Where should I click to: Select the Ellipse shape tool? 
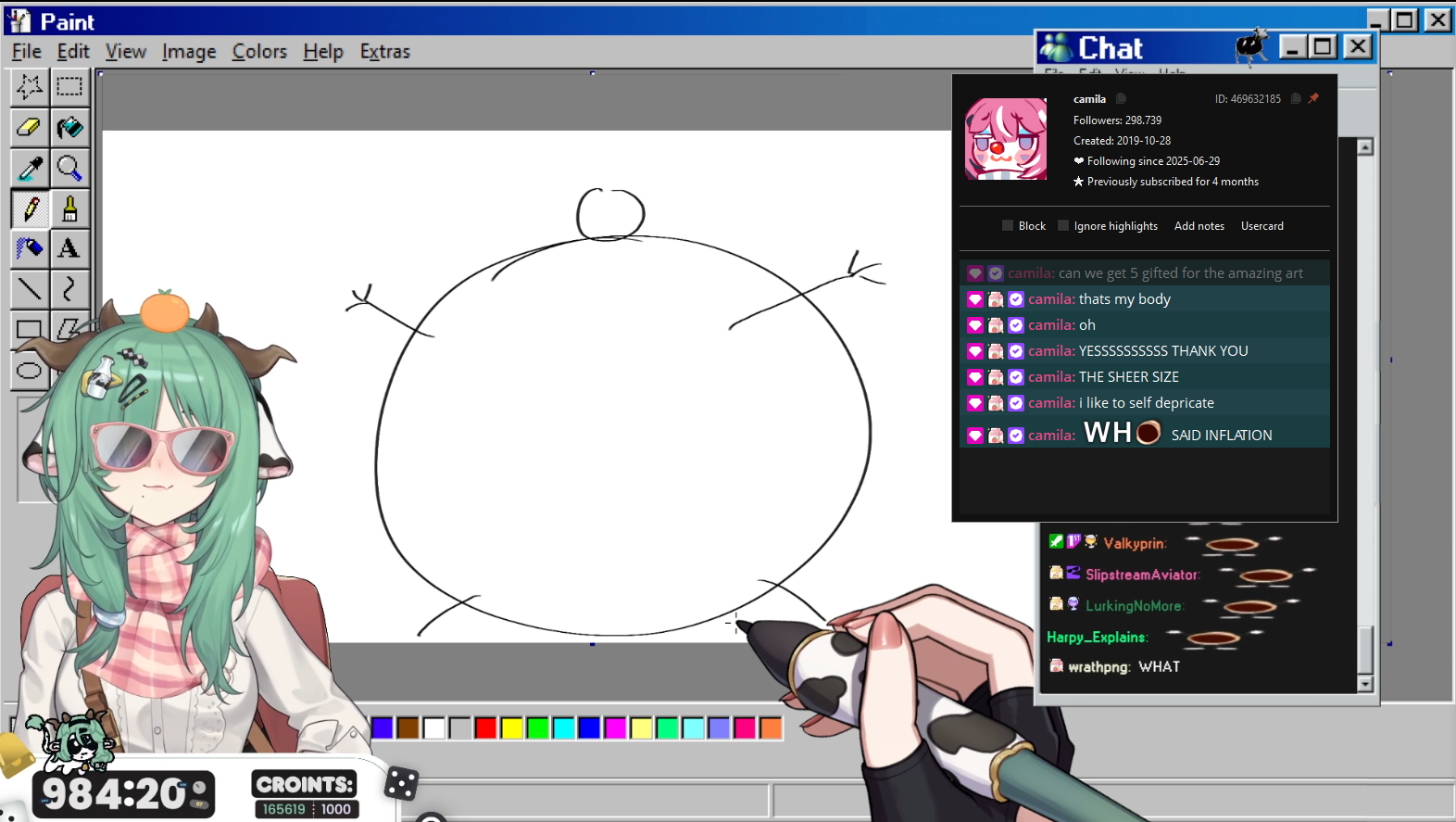coord(30,371)
